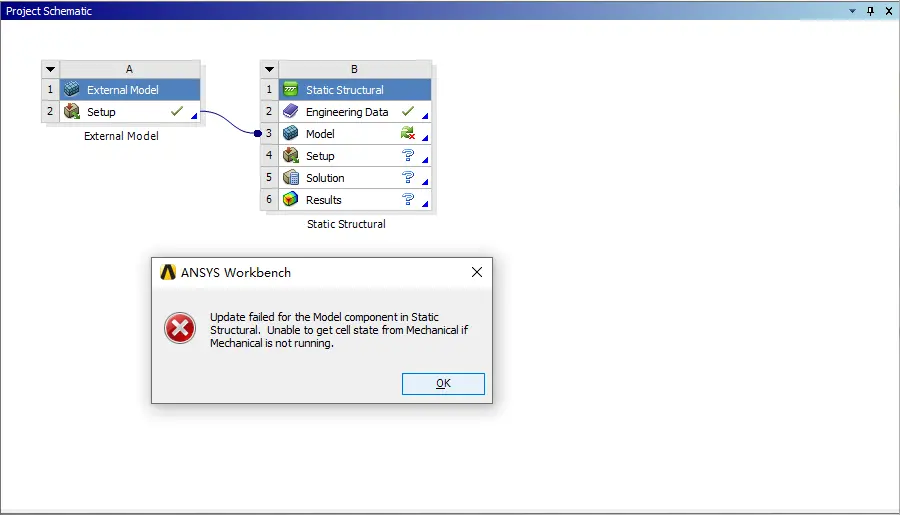Click the Setup icon in system A
Screen dimensions: 900x515
[x=72, y=111]
